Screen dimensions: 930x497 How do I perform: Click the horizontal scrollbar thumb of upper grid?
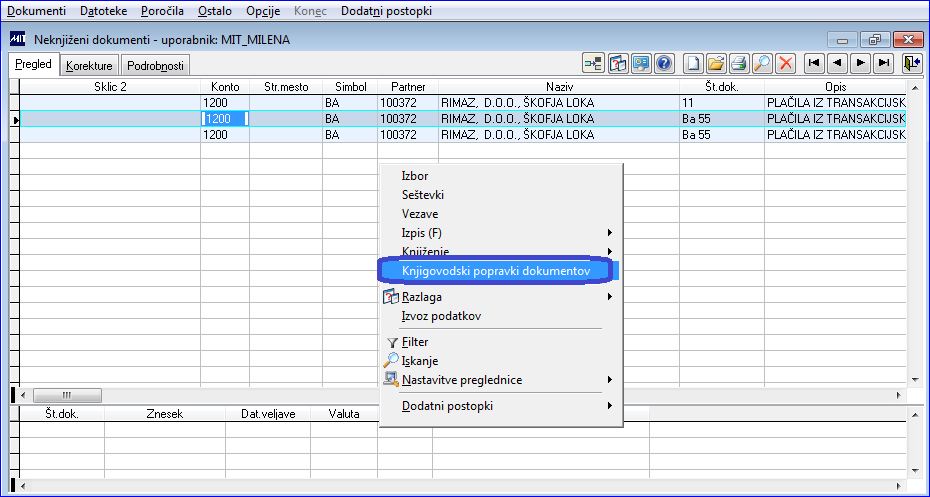click(x=67, y=395)
